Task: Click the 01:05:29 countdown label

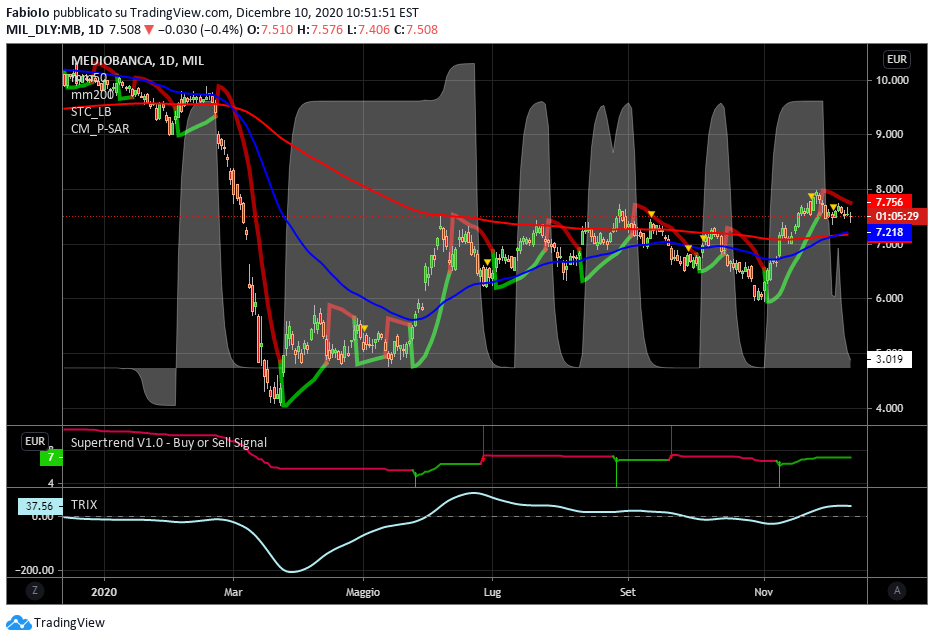Action: coord(897,216)
